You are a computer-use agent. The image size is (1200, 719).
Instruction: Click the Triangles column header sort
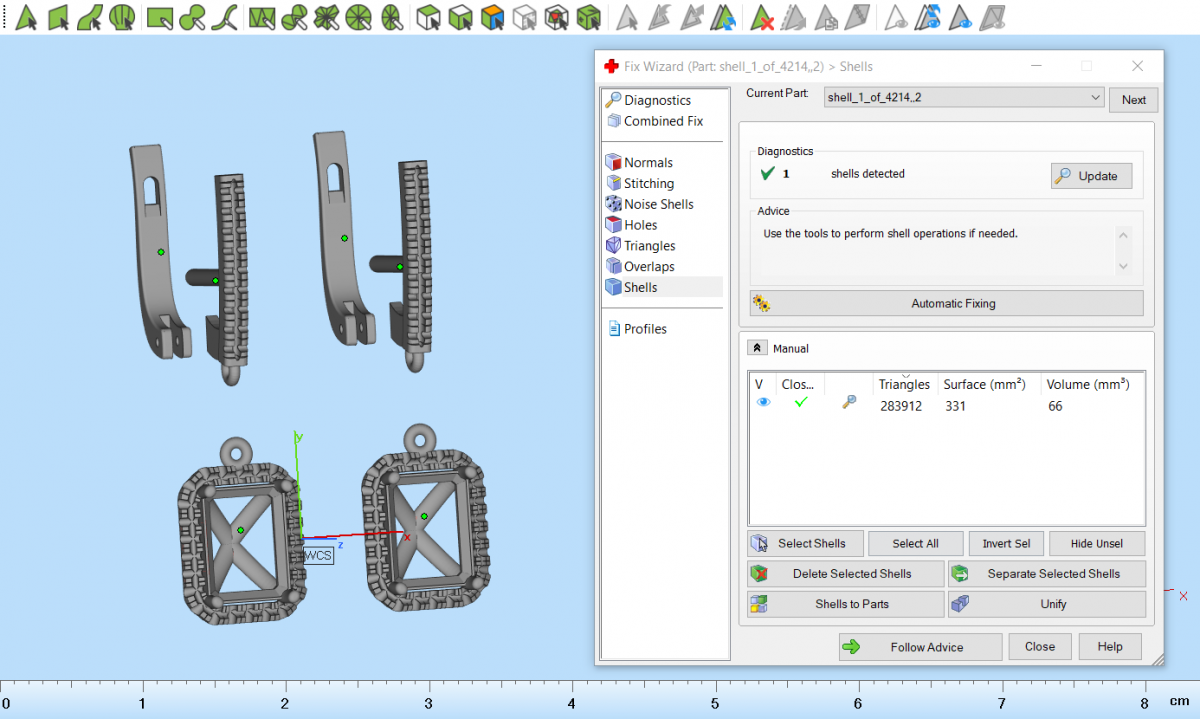[x=903, y=384]
